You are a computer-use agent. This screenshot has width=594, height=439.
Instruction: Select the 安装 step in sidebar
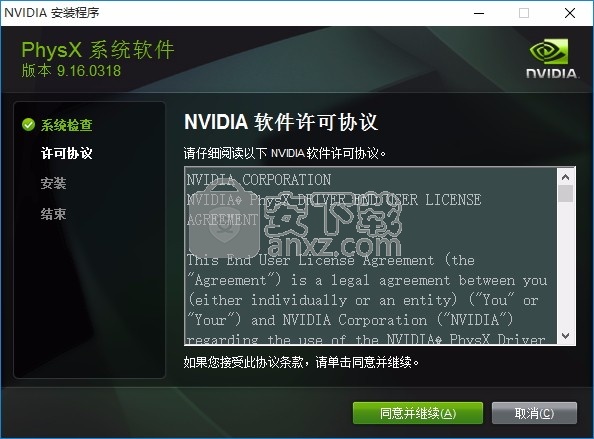point(53,183)
